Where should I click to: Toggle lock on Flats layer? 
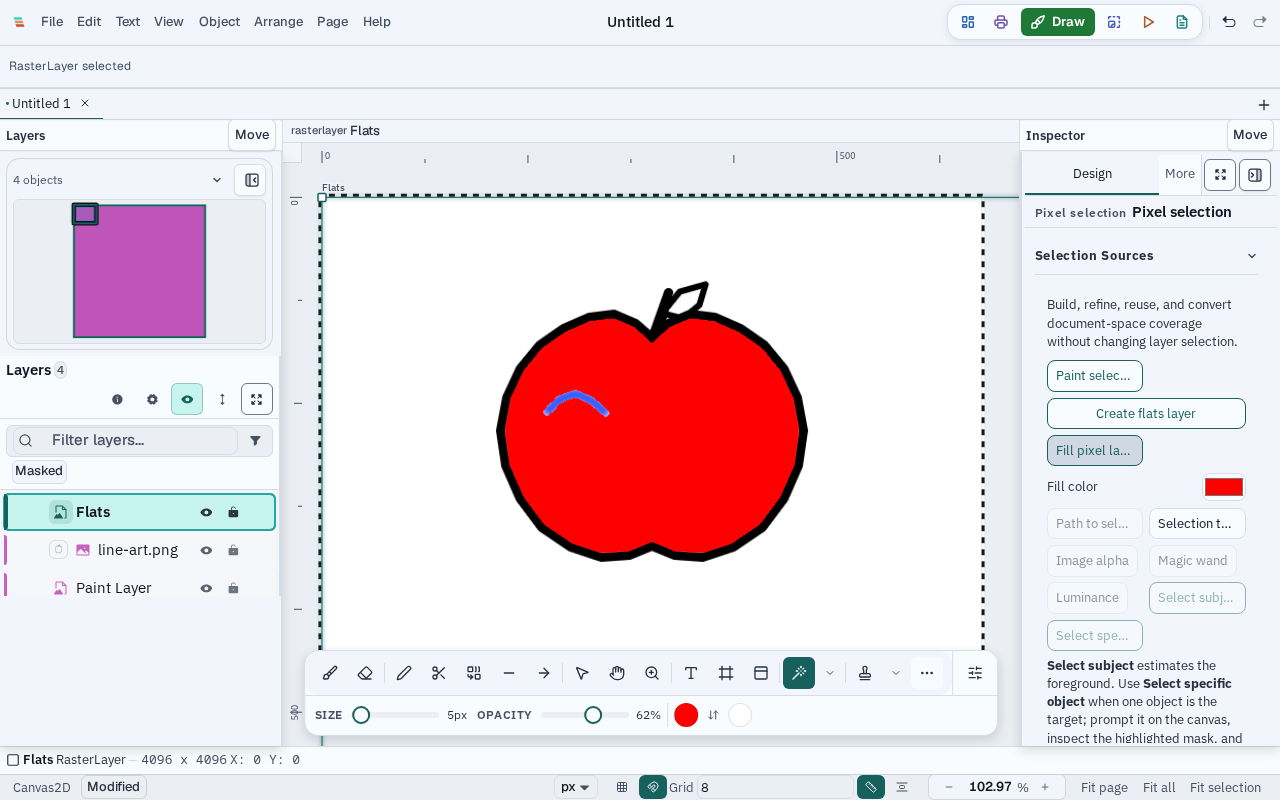tap(233, 512)
